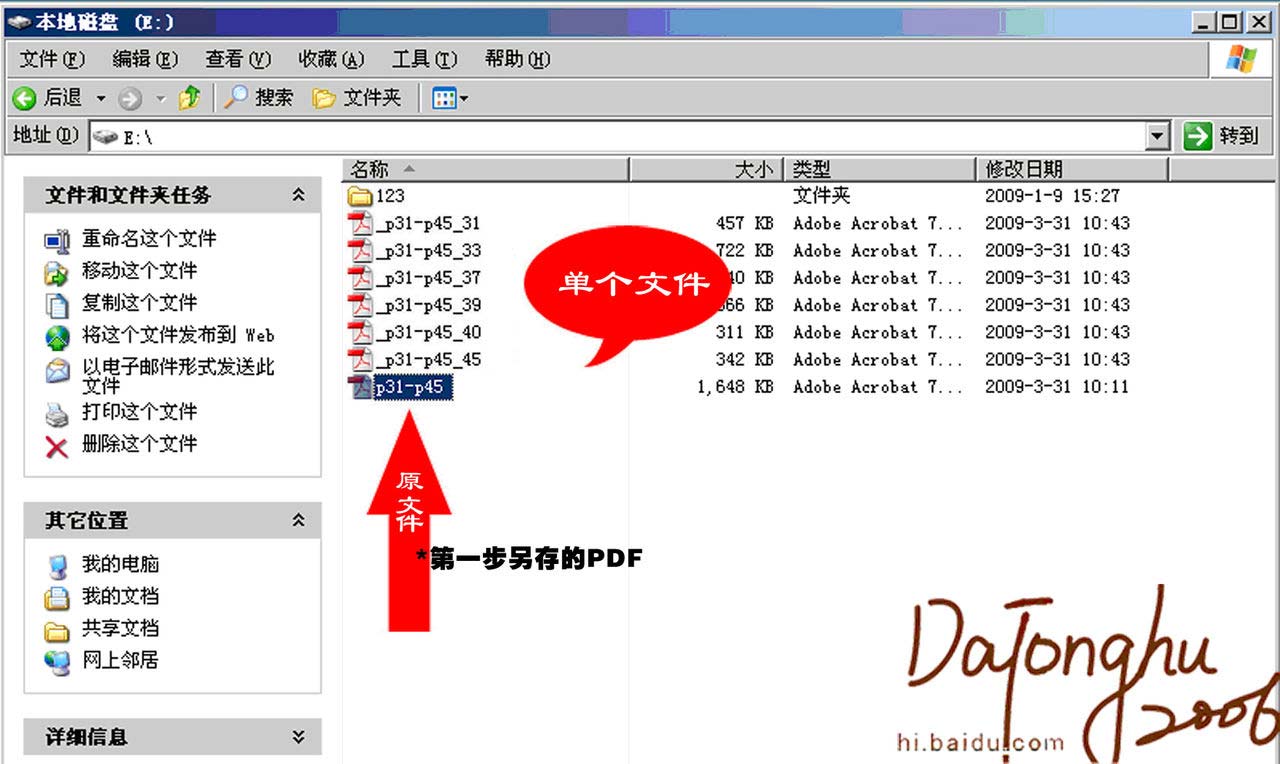Click the 457 KB size cell
The width and height of the screenshot is (1280, 764).
tap(745, 223)
